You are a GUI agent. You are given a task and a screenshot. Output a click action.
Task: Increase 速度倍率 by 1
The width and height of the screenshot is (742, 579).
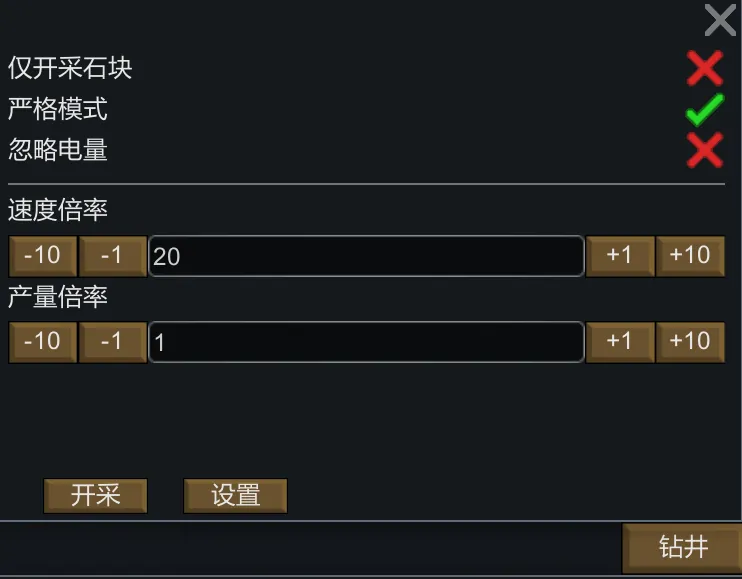coord(620,256)
